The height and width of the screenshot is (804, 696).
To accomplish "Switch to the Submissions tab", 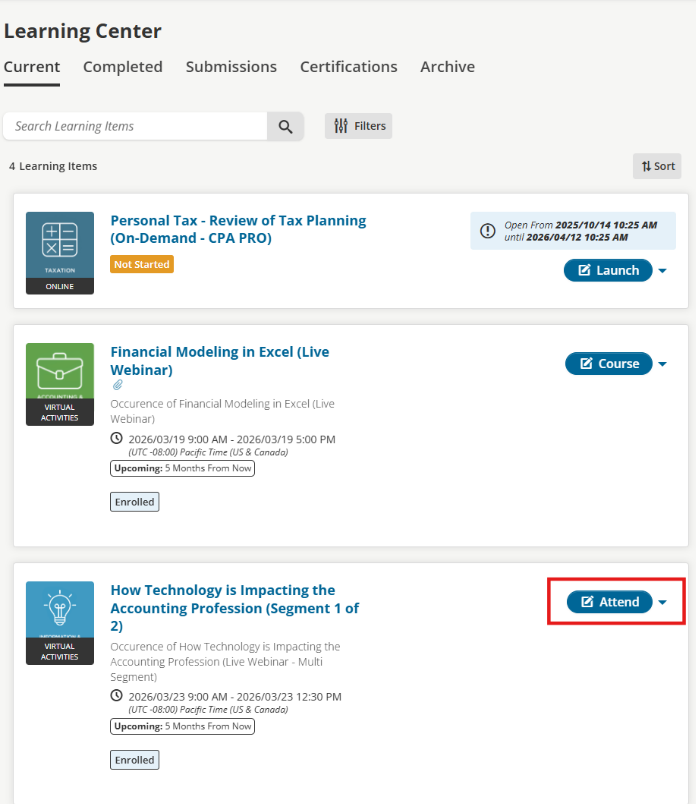I will pos(231,67).
